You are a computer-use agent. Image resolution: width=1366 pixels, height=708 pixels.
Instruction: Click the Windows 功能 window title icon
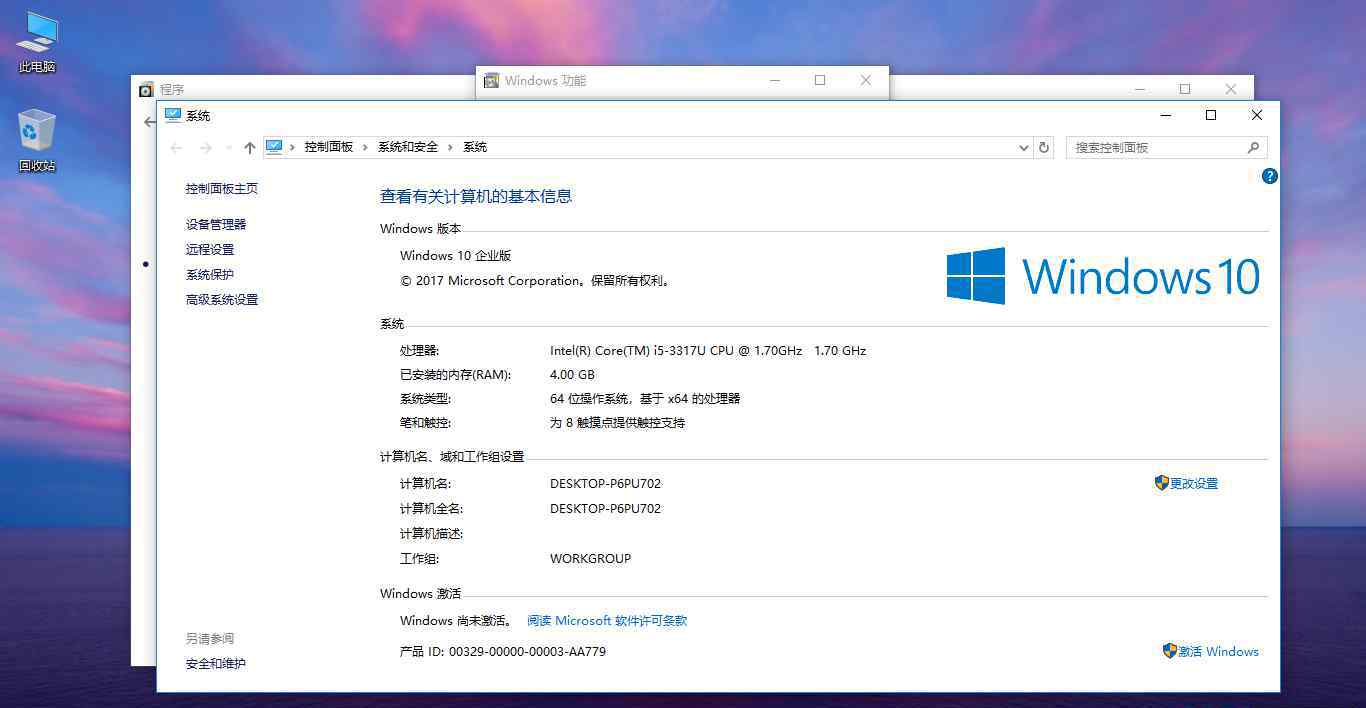tap(491, 81)
